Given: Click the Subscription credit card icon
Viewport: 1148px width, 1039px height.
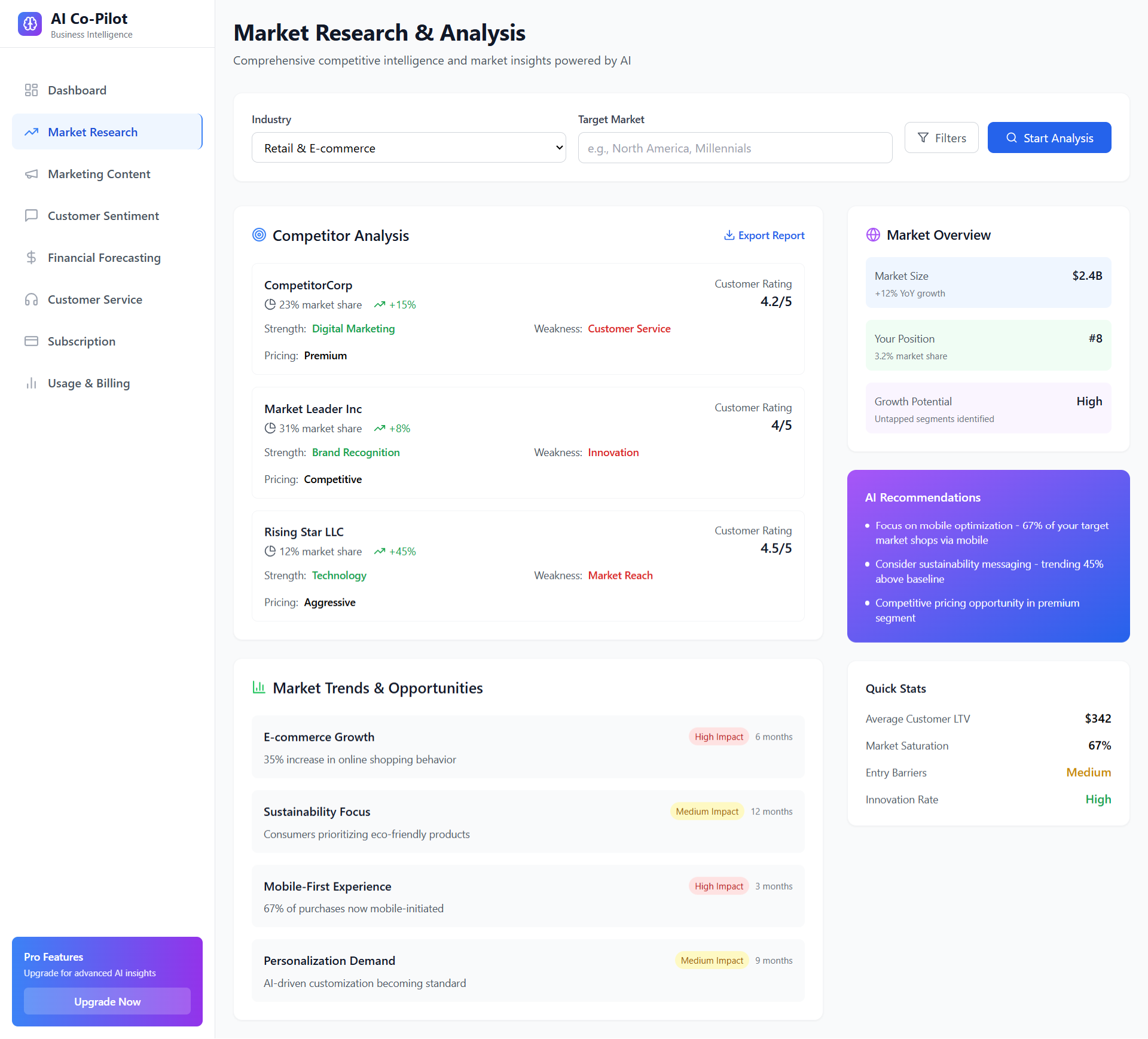Looking at the screenshot, I should [x=31, y=341].
